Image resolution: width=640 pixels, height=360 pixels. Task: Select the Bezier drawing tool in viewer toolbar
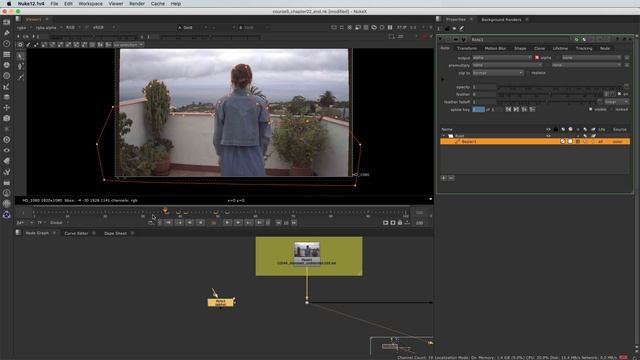21,77
